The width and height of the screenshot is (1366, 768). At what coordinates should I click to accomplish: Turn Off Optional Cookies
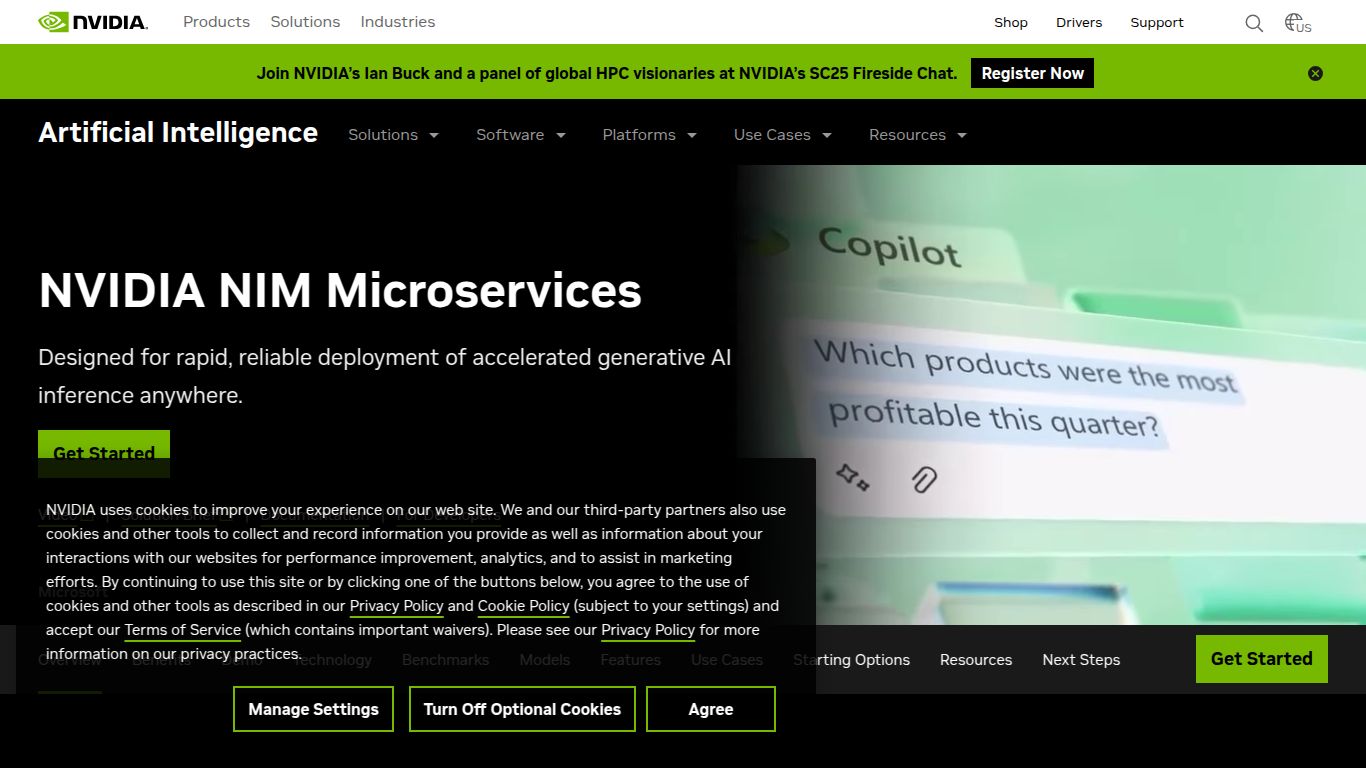click(521, 709)
